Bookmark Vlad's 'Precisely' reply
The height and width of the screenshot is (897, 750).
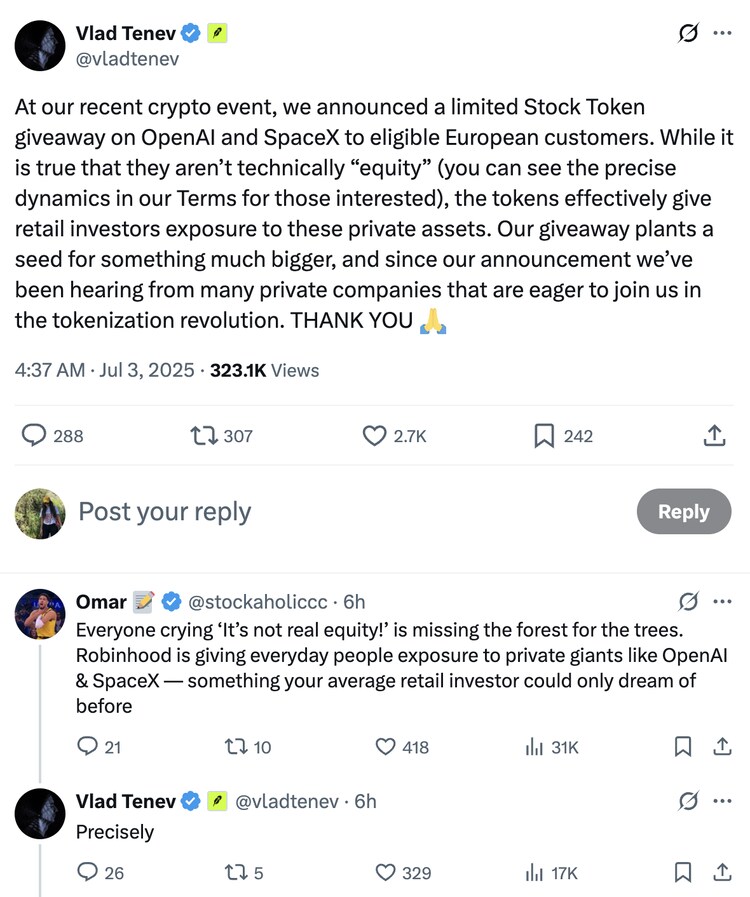683,873
